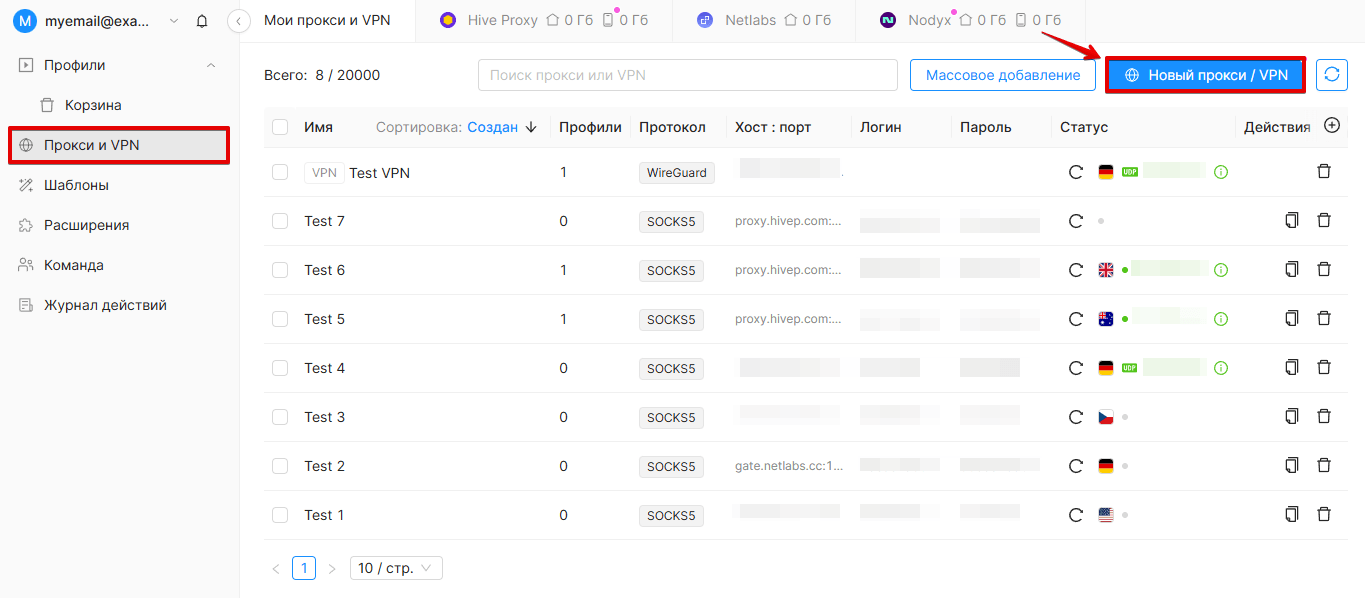This screenshot has height=598, width=1365.
Task: Copy the Test 7 proxy
Action: 1291,221
